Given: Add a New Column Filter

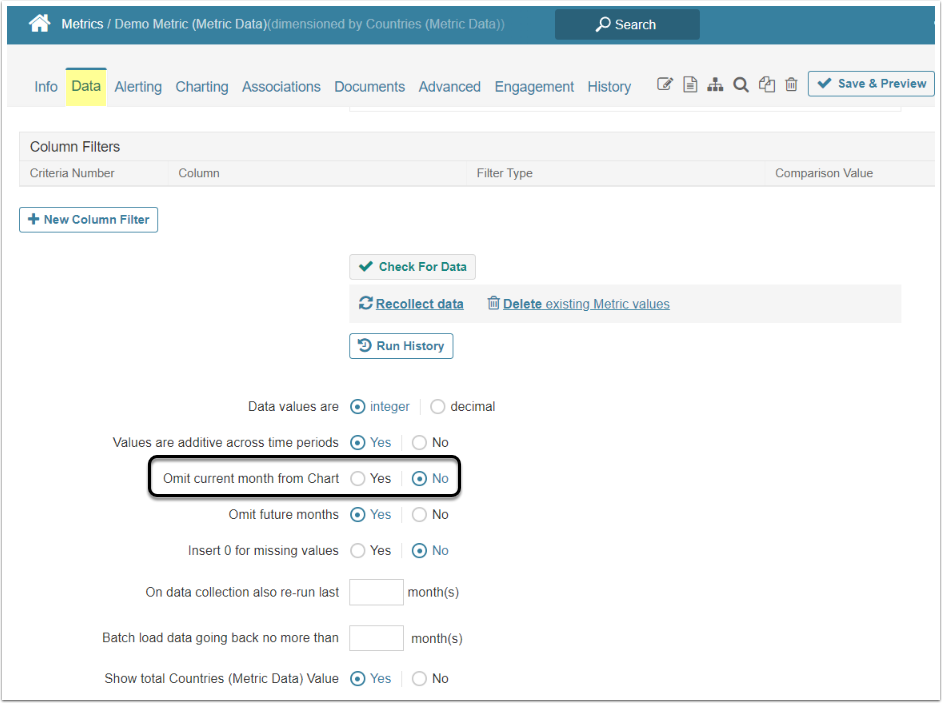Looking at the screenshot, I should coord(89,220).
